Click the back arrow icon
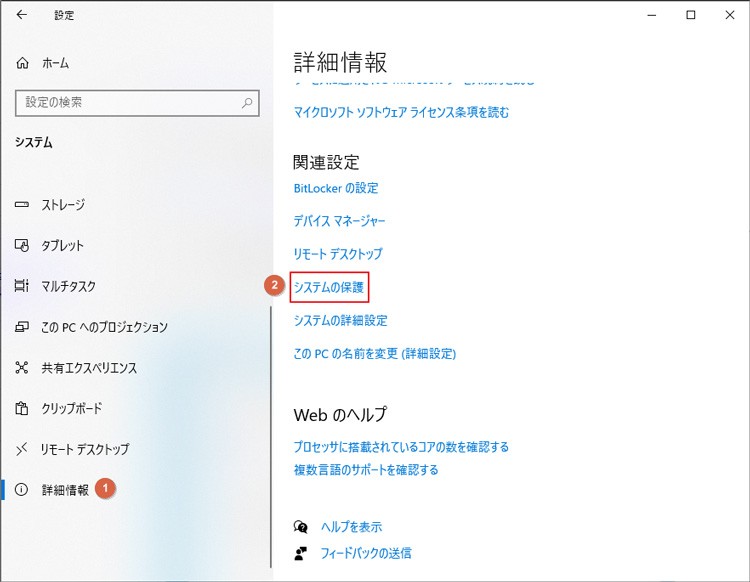Image resolution: width=750 pixels, height=582 pixels. [22, 15]
